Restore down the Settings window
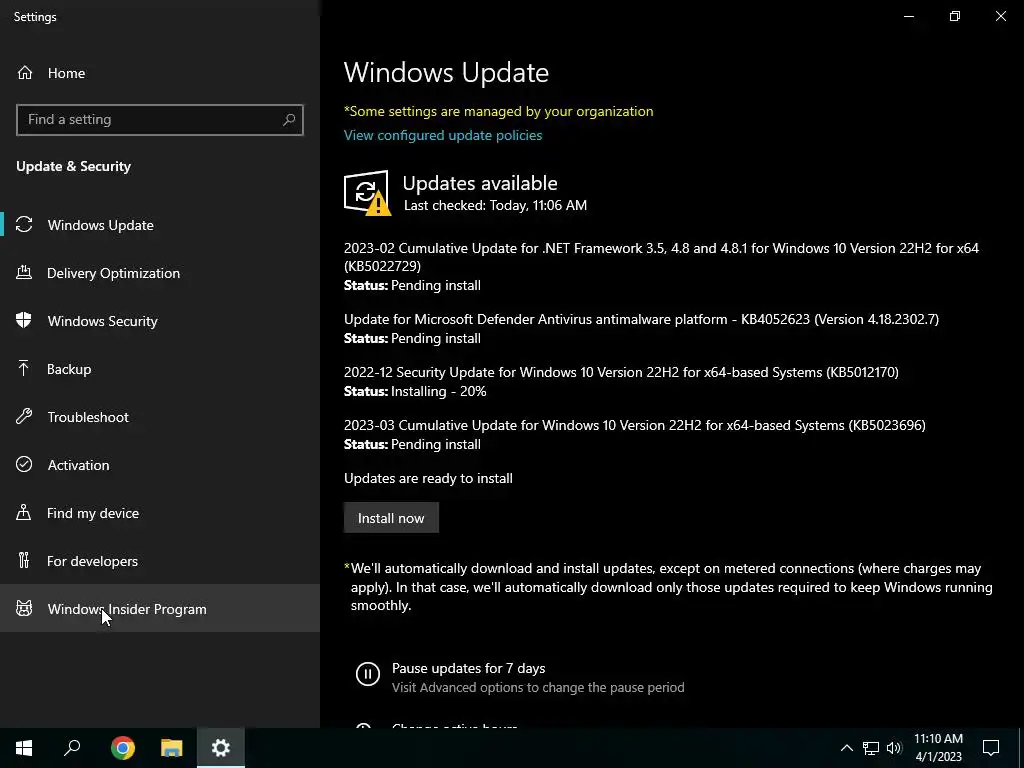The height and width of the screenshot is (768, 1024). (x=955, y=16)
